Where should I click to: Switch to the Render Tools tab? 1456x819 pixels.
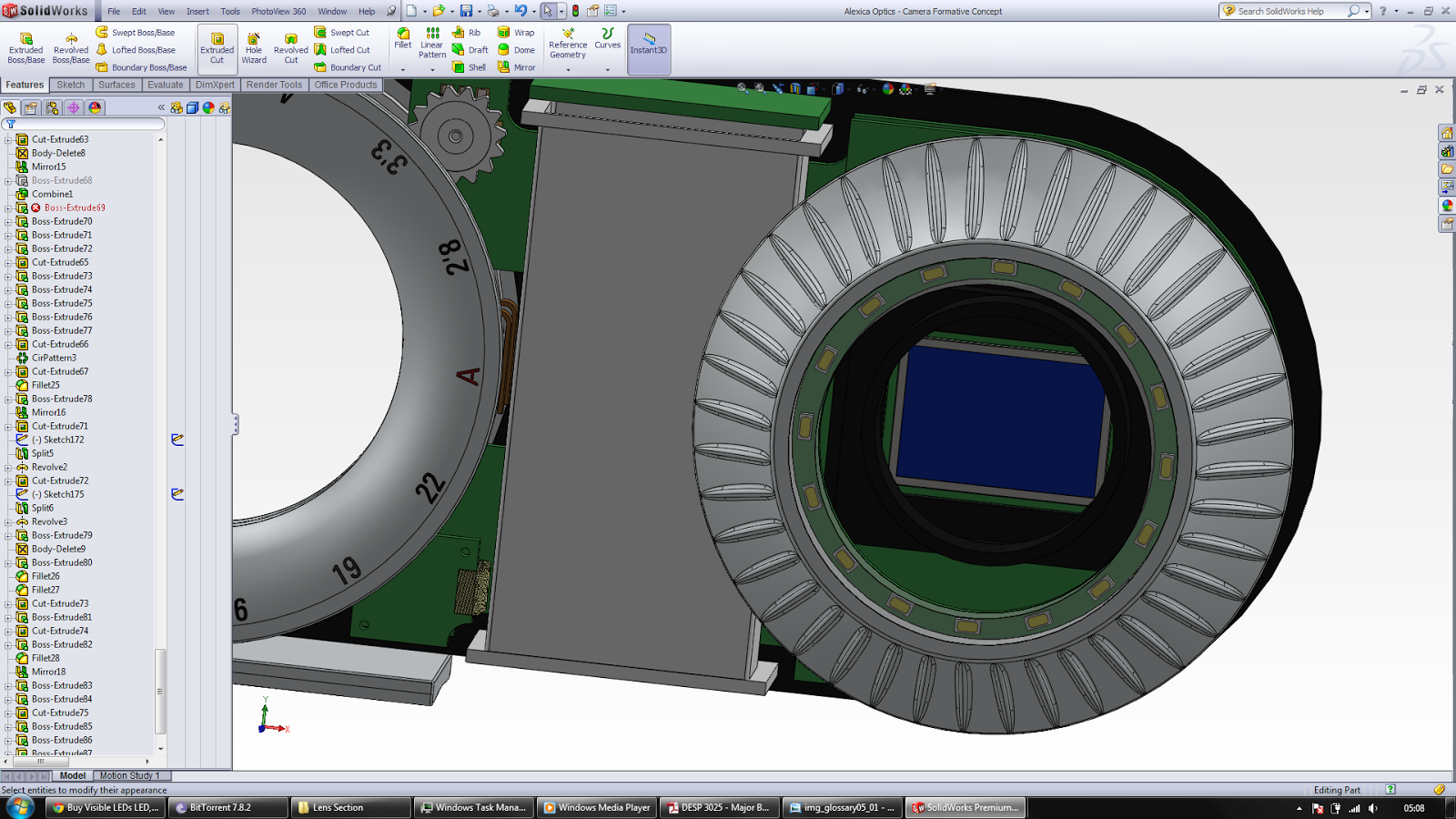pyautogui.click(x=274, y=85)
